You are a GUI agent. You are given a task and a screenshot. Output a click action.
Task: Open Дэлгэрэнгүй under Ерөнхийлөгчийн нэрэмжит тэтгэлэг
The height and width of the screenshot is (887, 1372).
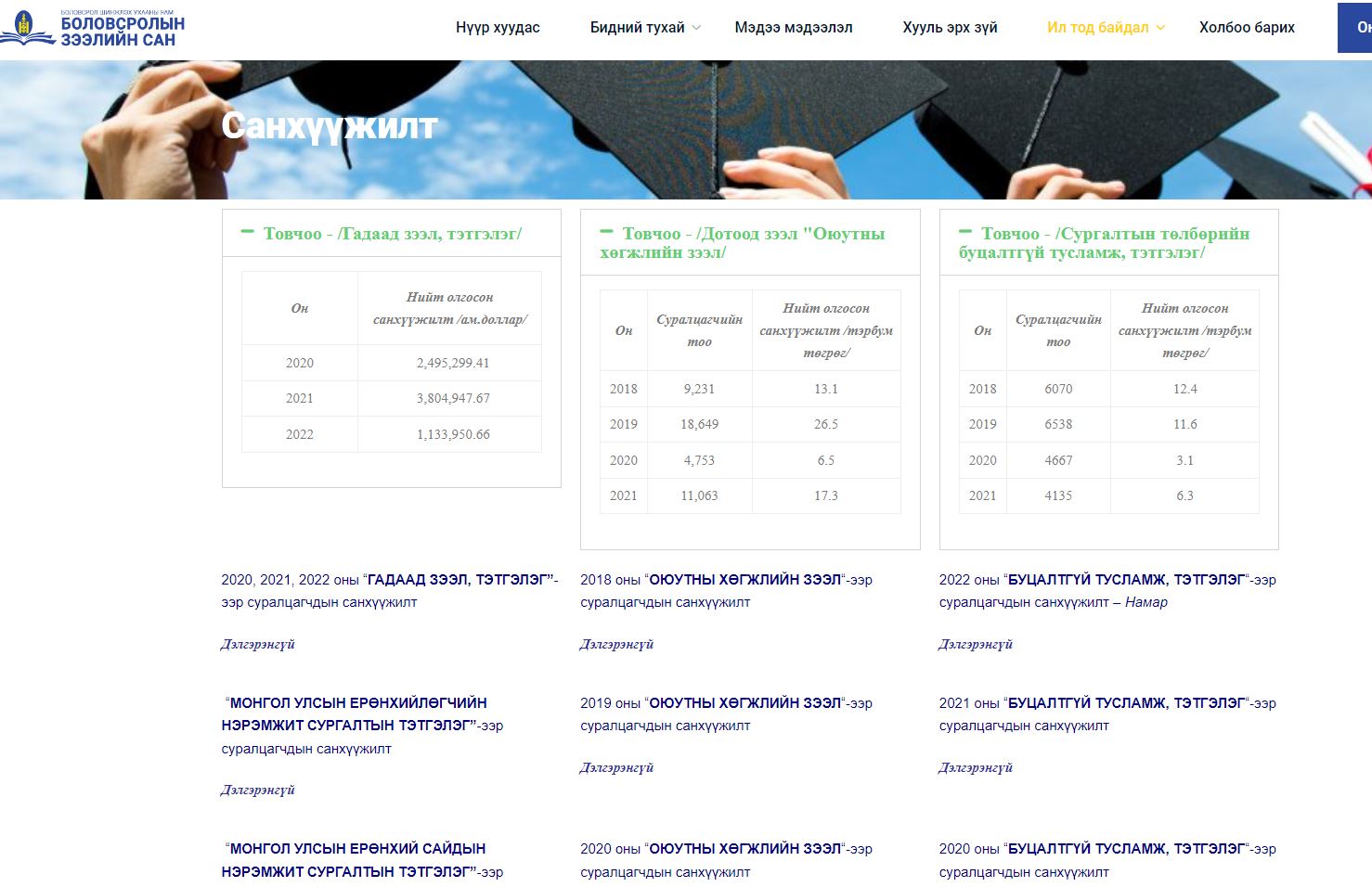click(x=258, y=790)
